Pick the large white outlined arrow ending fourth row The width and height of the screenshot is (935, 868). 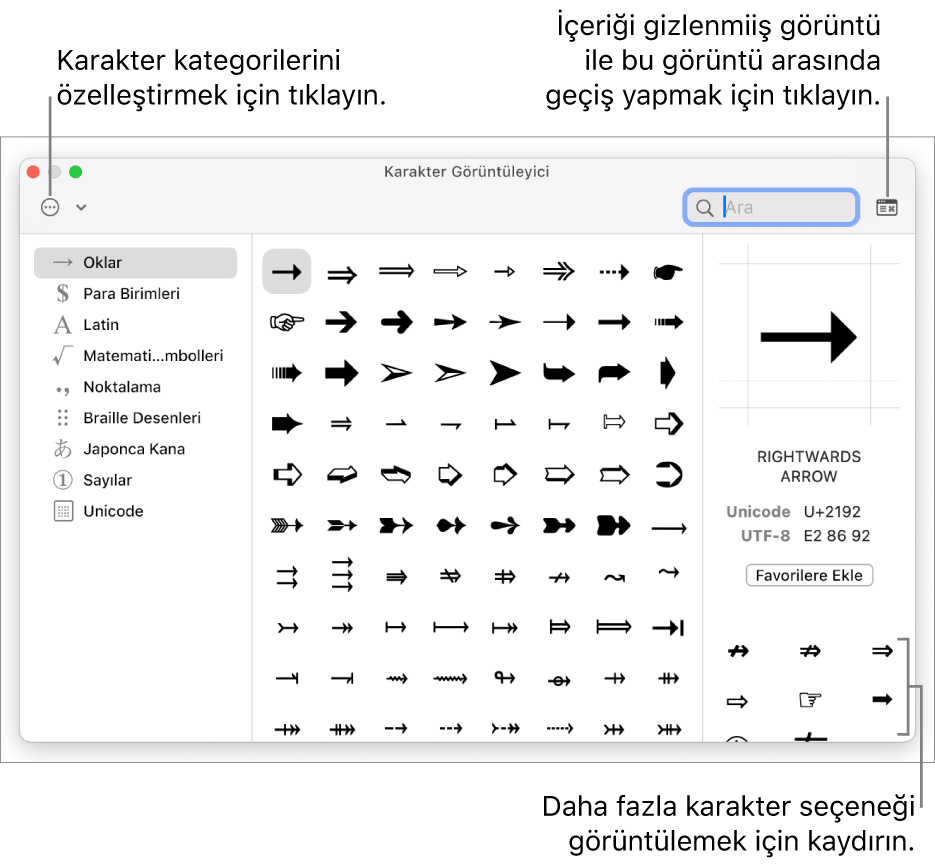pyautogui.click(x=668, y=424)
